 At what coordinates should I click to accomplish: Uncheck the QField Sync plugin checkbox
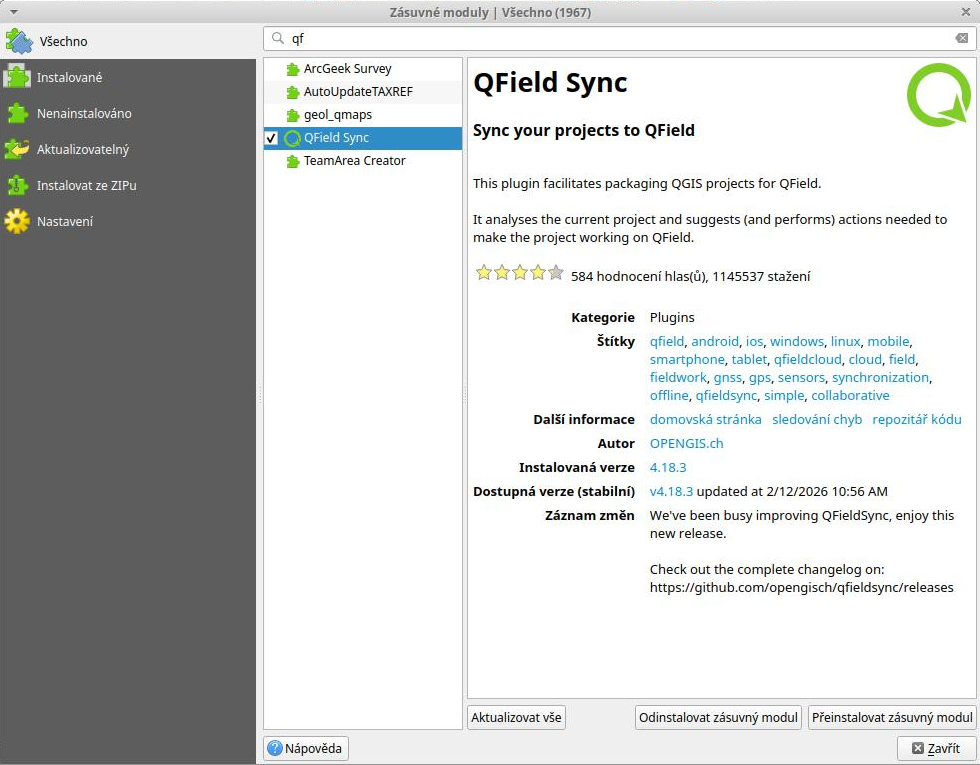(x=271, y=138)
